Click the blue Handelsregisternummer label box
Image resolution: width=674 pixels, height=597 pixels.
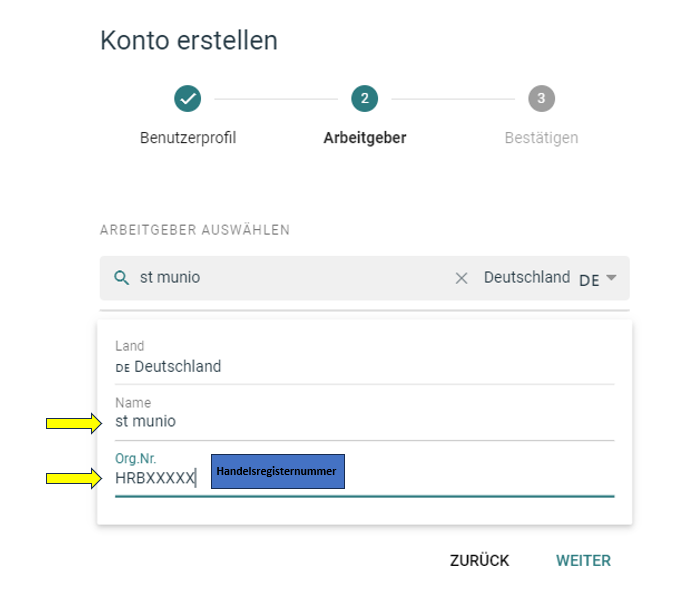click(278, 471)
